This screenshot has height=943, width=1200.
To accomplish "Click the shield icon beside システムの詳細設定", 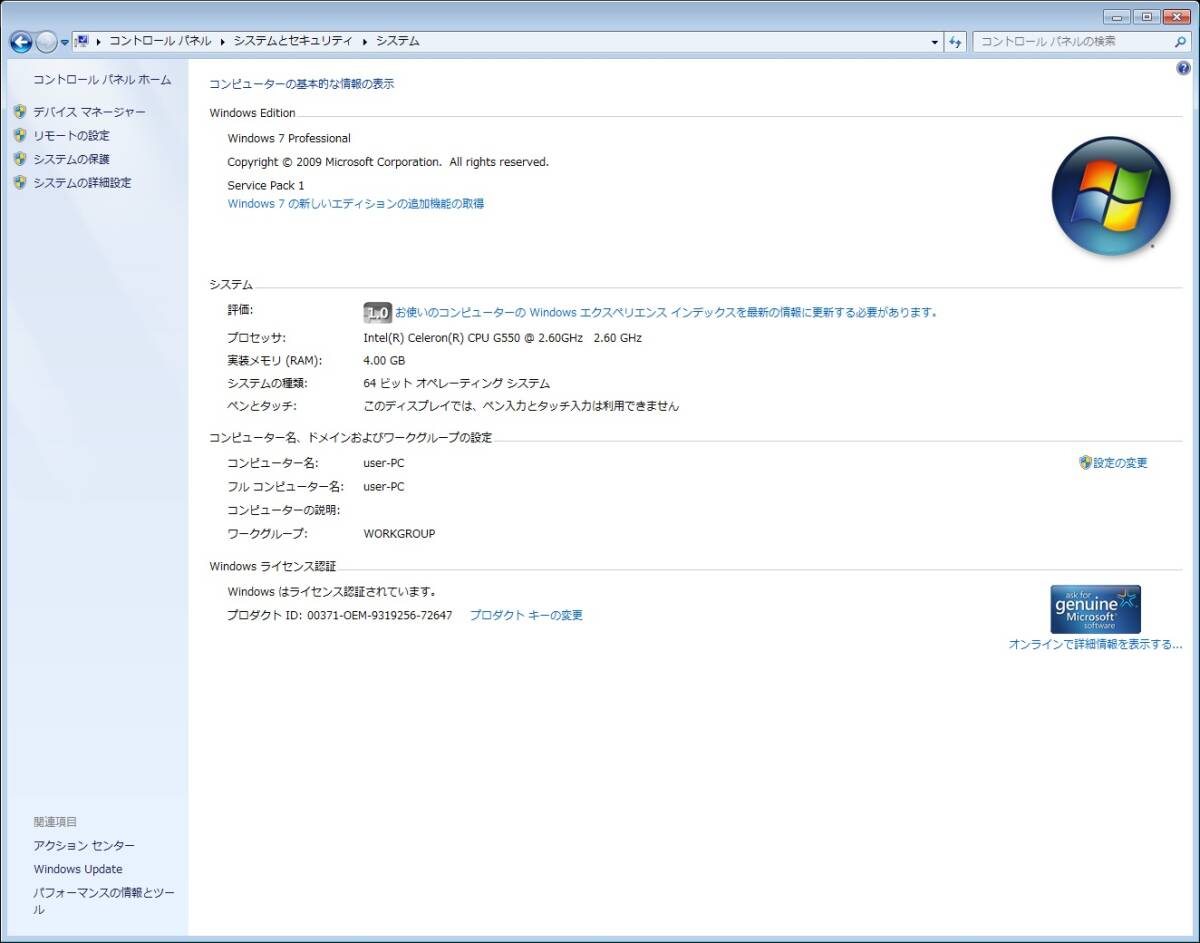I will [x=20, y=182].
